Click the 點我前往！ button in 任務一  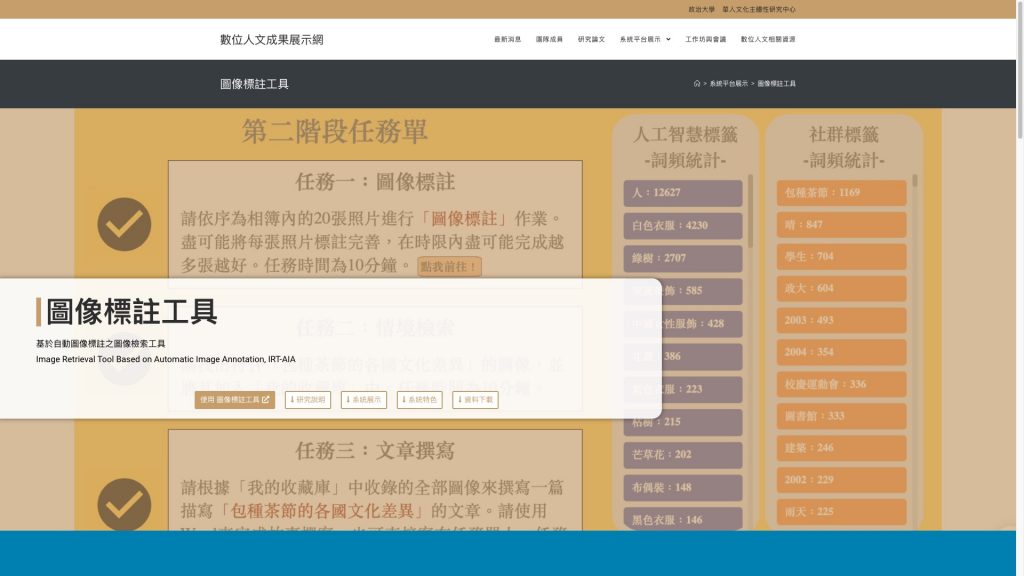coord(450,267)
